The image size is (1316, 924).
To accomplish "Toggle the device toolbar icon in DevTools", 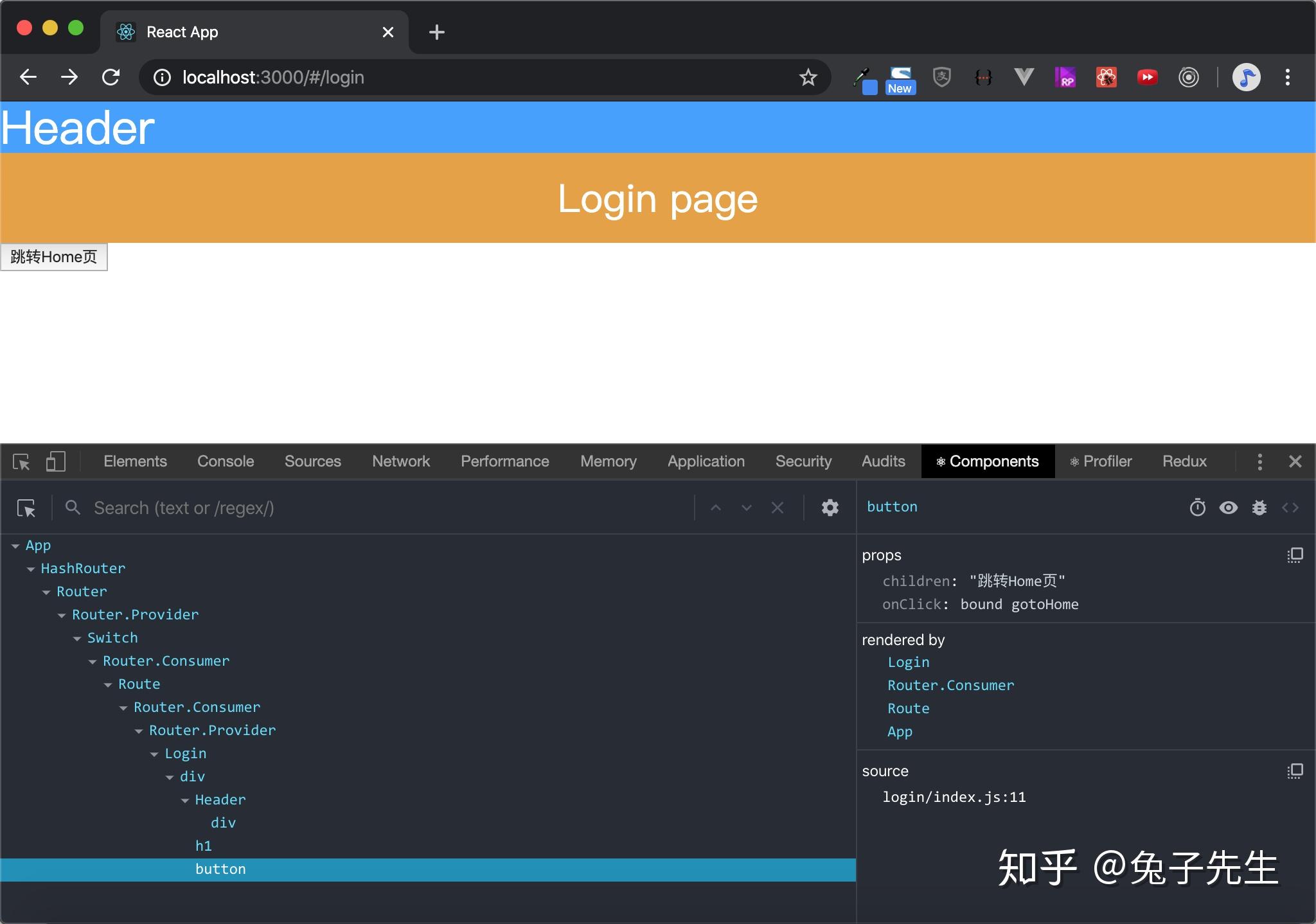I will pos(55,461).
